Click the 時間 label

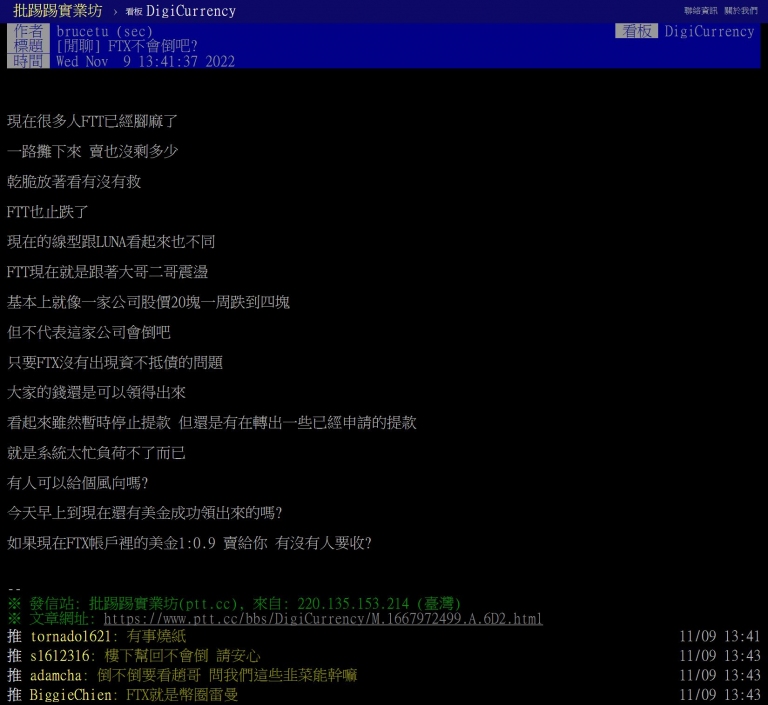[28, 61]
